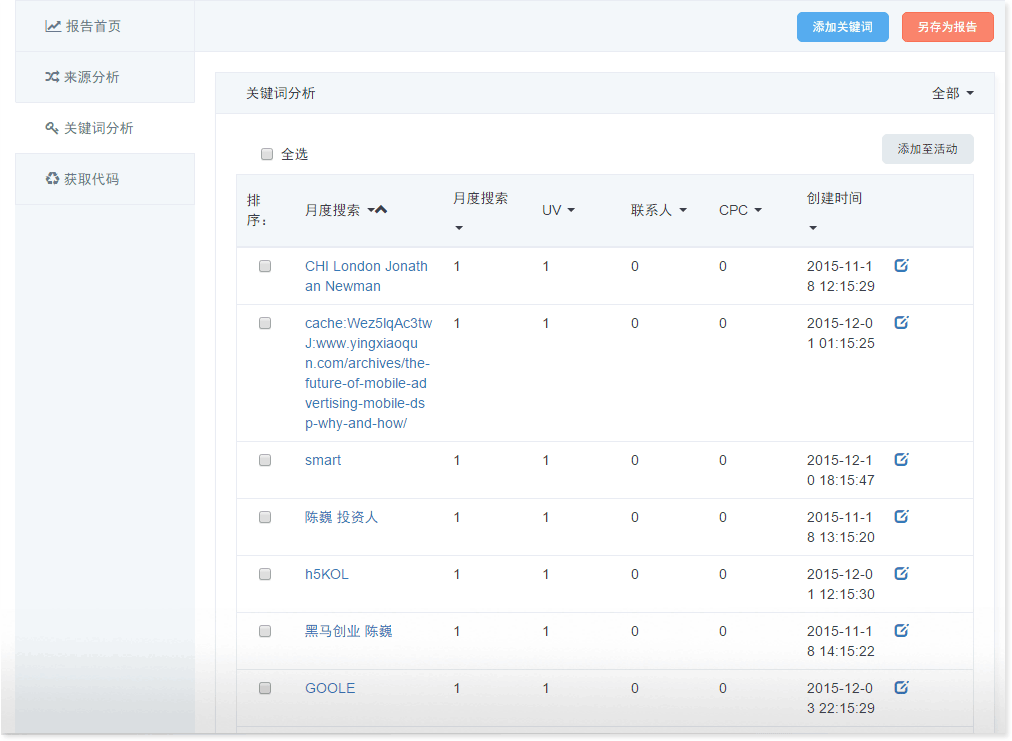Open the 联系人 column sort dropdown
1012x741 pixels.
683,210
